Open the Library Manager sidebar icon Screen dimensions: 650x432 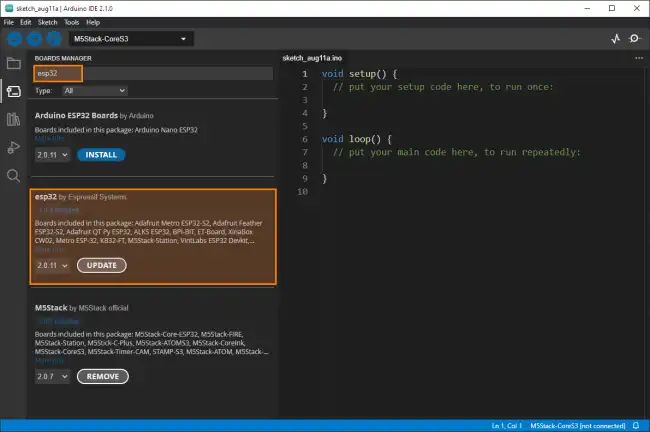tap(14, 119)
